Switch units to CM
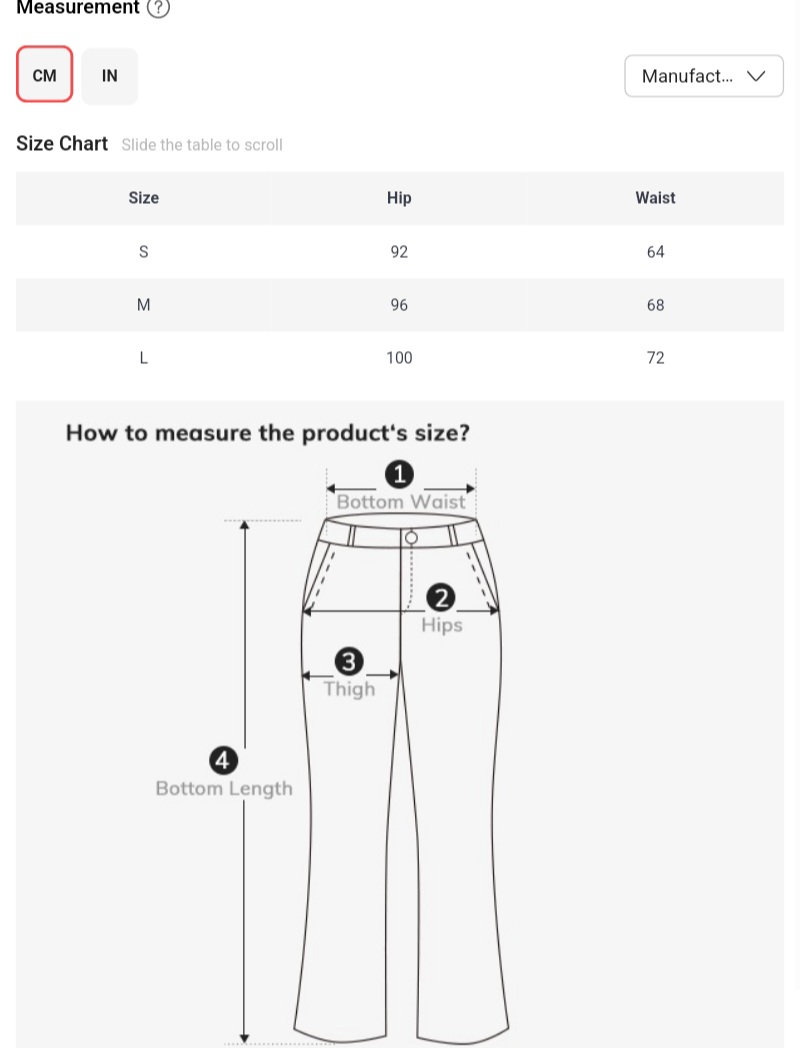 click(x=45, y=75)
